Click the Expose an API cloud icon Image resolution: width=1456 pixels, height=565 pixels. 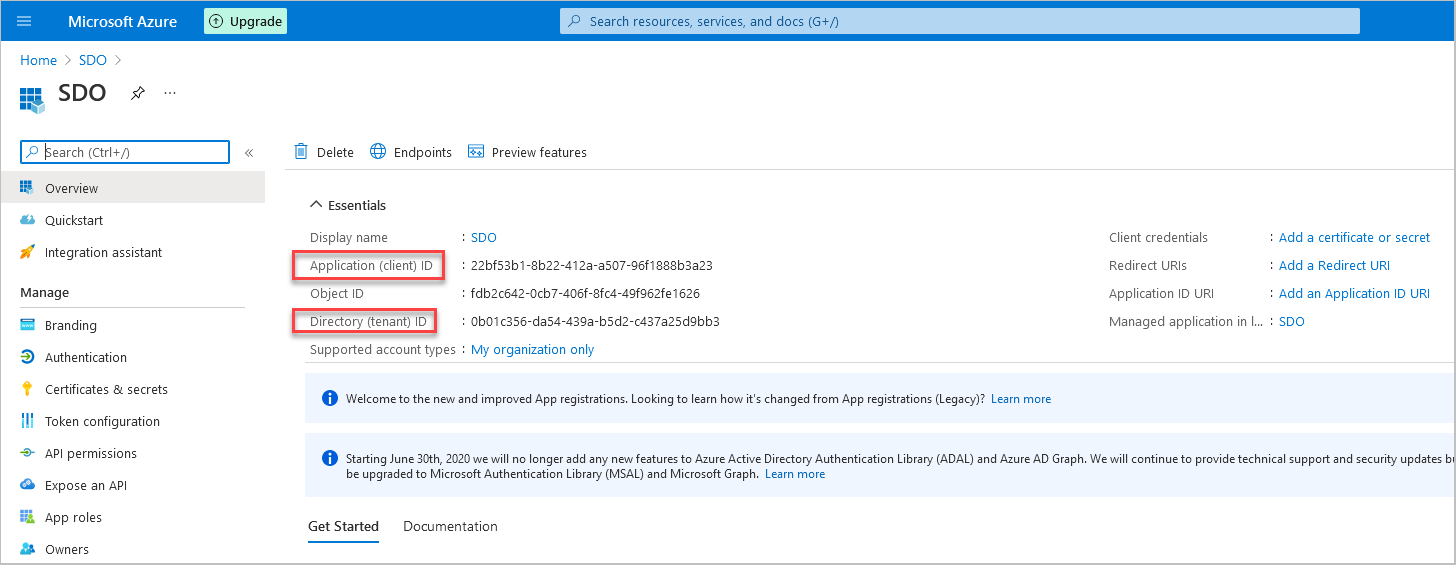point(27,485)
